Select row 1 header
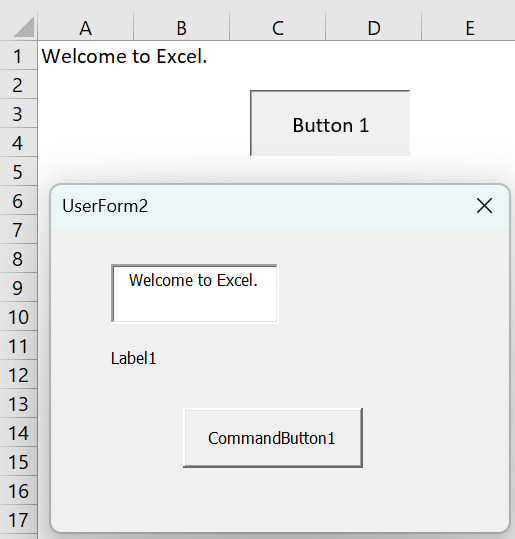This screenshot has height=539, width=515. click(x=18, y=56)
